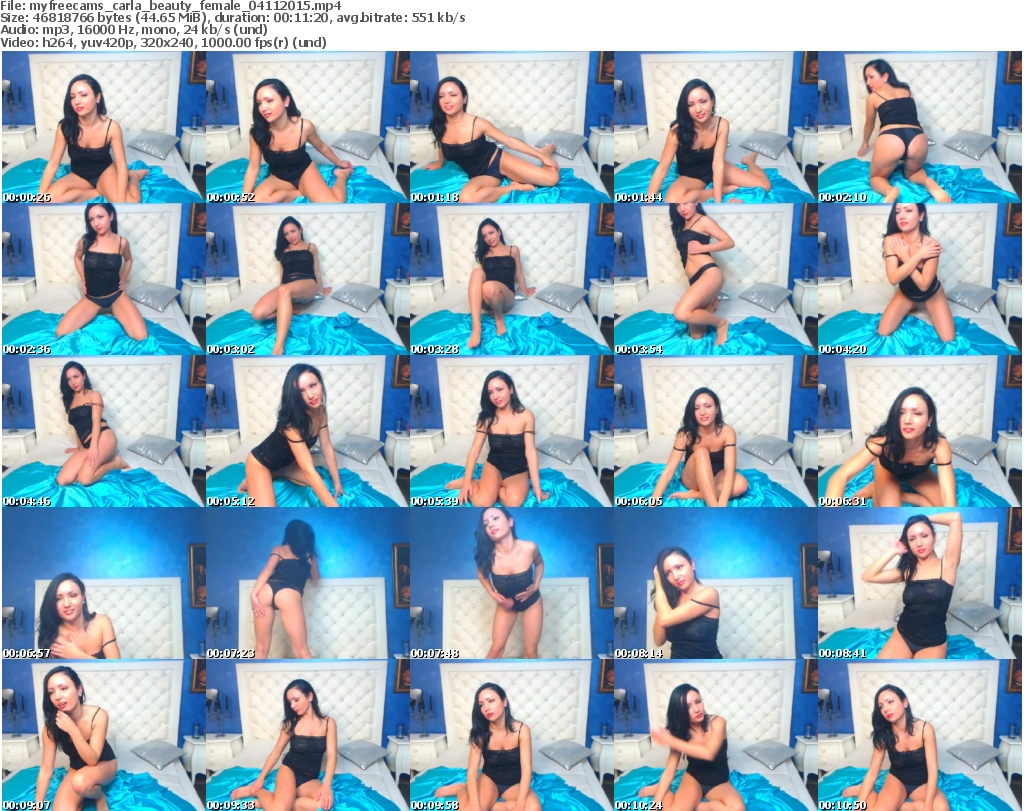Open the thumbnail stamped 00:00:26
Image resolution: width=1024 pixels, height=811 pixels.
104,127
